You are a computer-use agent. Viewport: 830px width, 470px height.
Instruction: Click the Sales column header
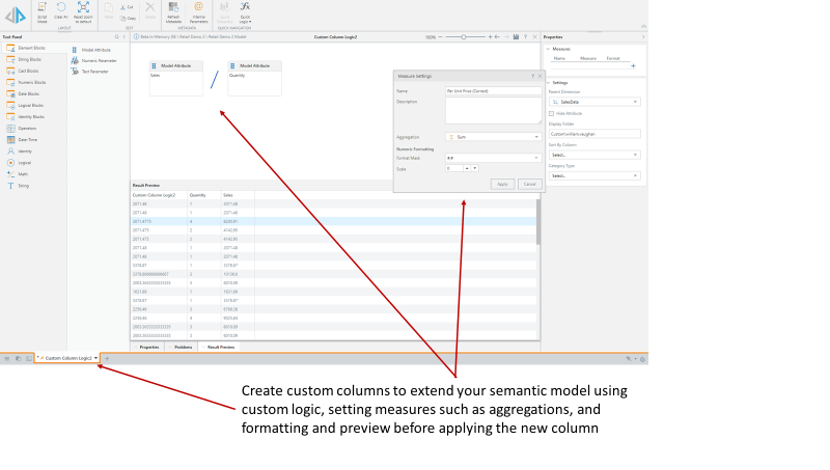pos(238,195)
